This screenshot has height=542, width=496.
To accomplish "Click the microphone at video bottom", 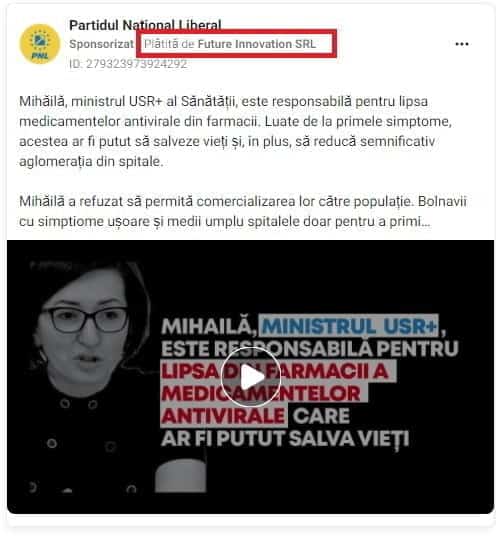I will (180, 476).
